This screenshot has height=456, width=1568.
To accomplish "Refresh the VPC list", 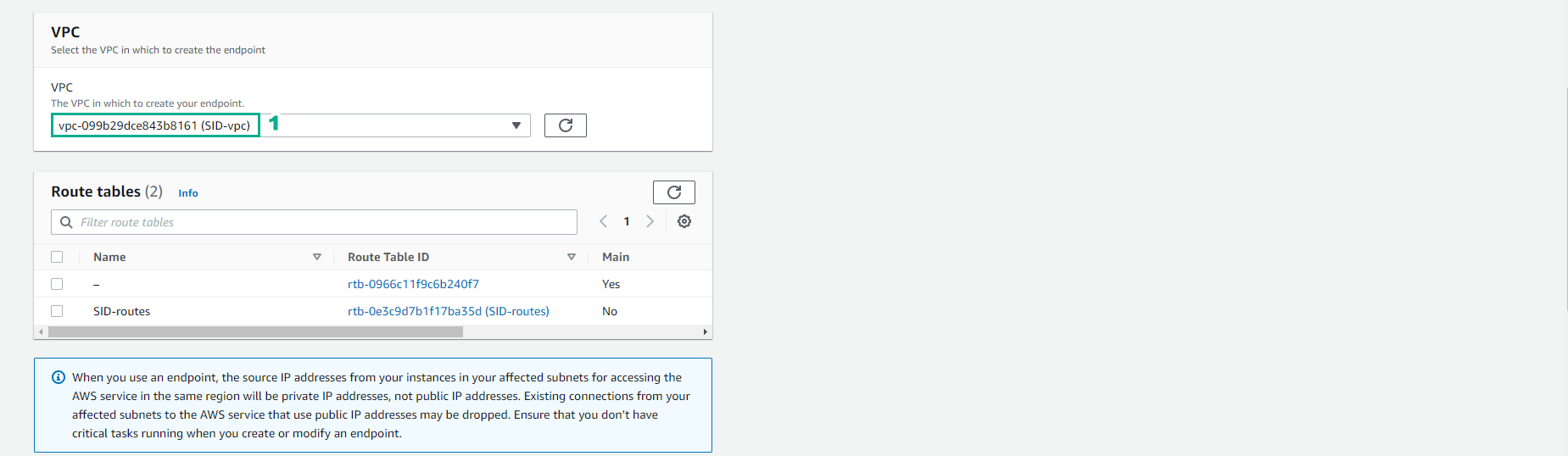I will pos(565,125).
